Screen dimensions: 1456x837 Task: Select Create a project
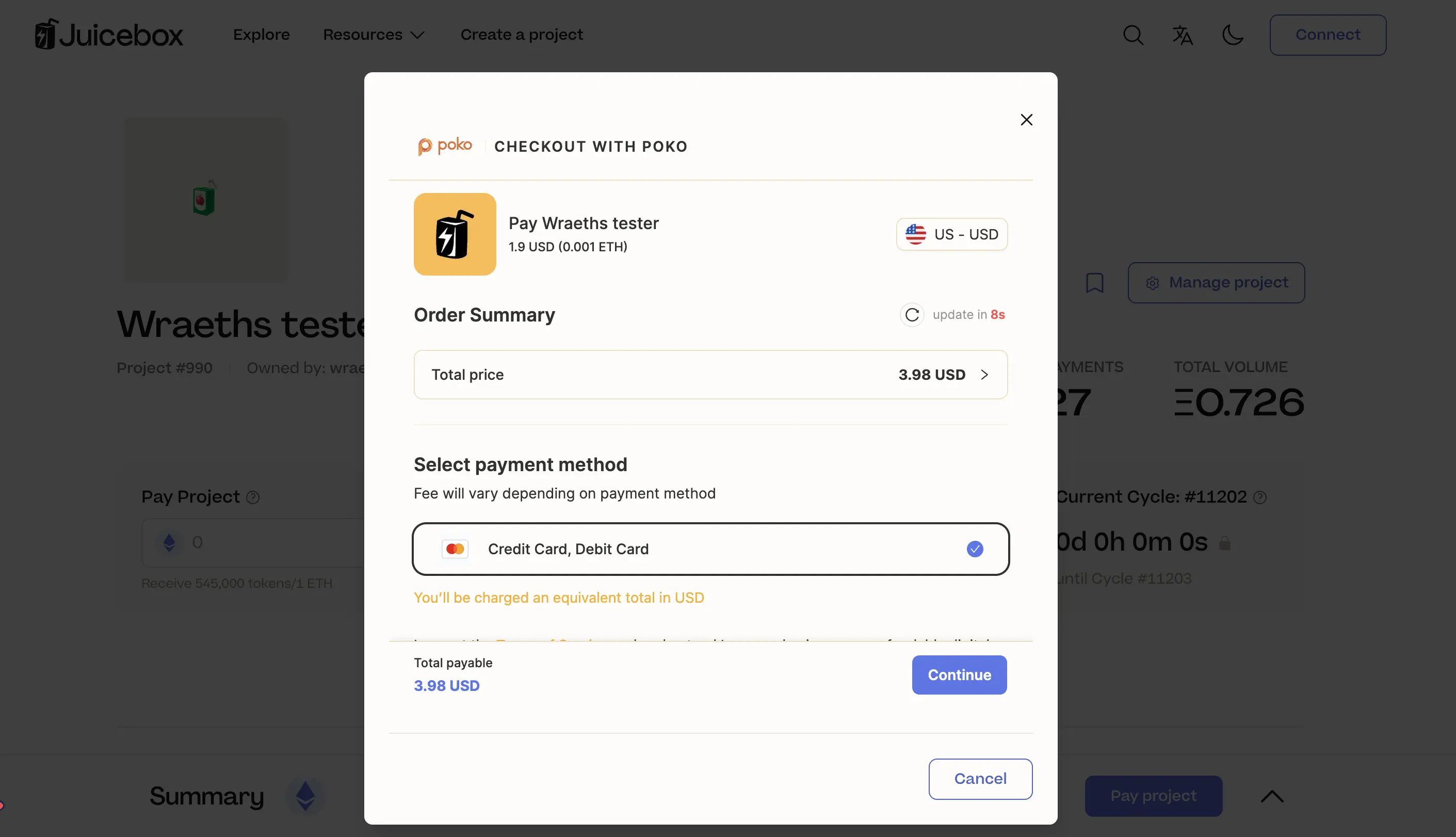522,35
